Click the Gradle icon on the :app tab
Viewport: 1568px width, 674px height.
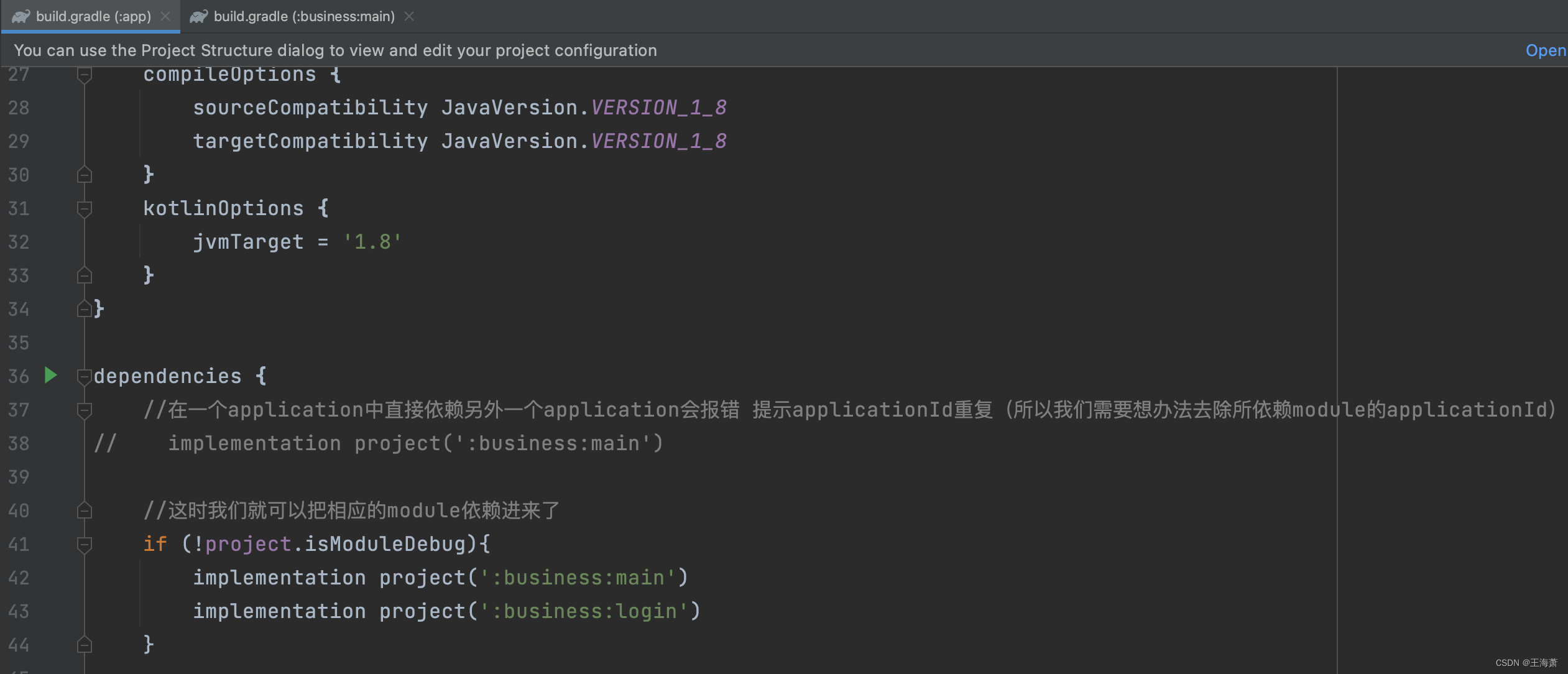tap(21, 16)
